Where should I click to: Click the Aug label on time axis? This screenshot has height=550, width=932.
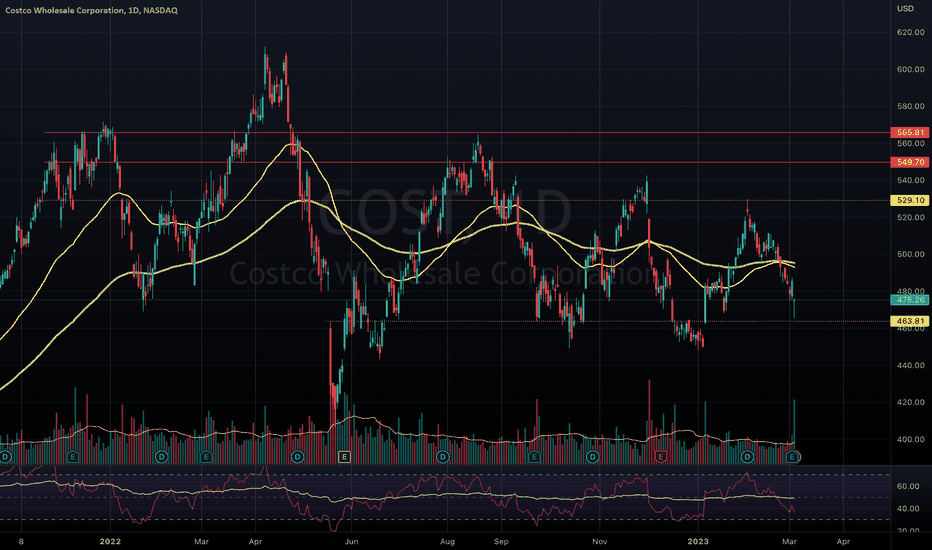[447, 541]
